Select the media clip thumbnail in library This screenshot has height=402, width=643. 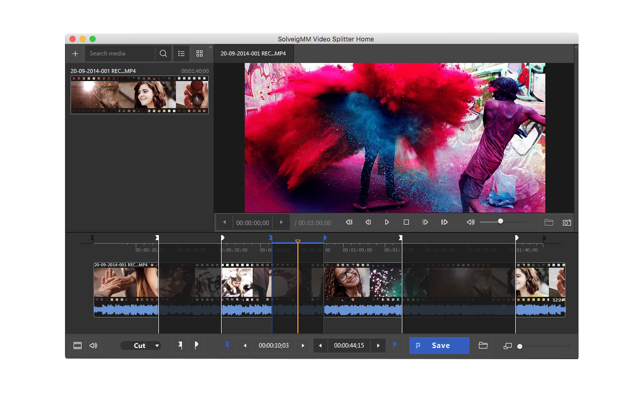click(139, 96)
